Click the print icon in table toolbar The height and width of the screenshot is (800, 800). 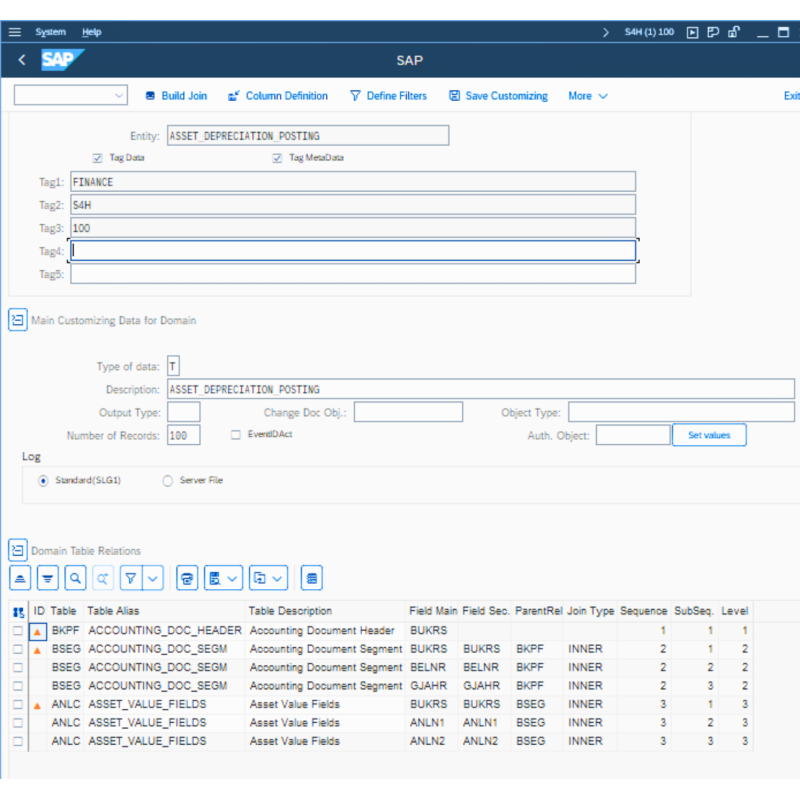(186, 578)
